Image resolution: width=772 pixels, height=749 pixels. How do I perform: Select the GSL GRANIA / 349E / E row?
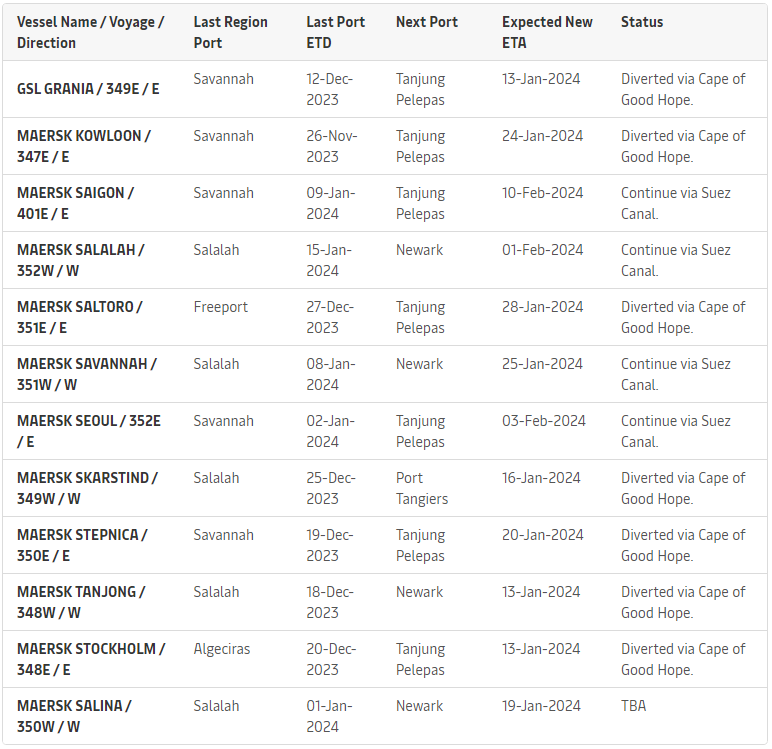(385, 89)
